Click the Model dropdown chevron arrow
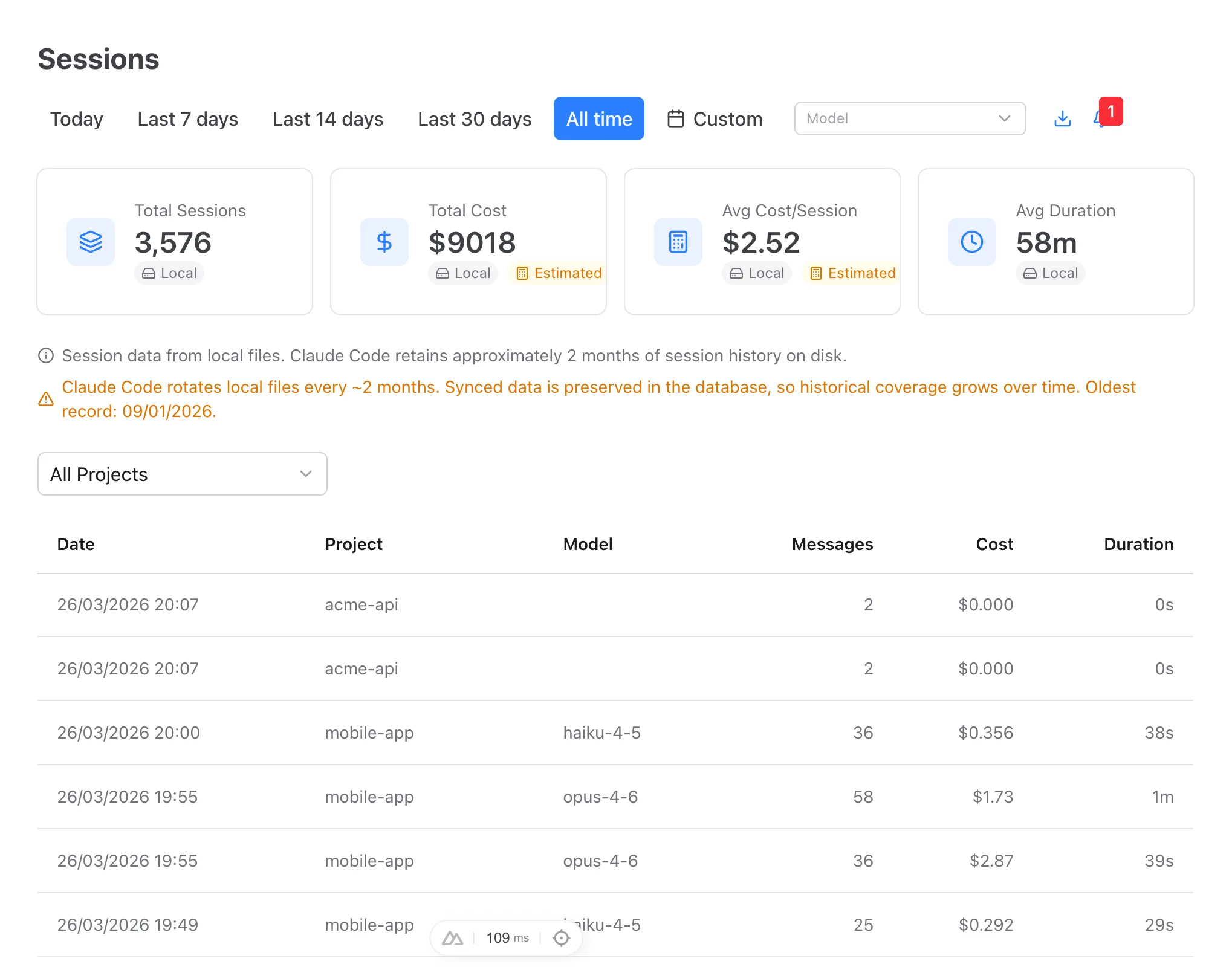Image resolution: width=1232 pixels, height=967 pixels. pos(1004,118)
